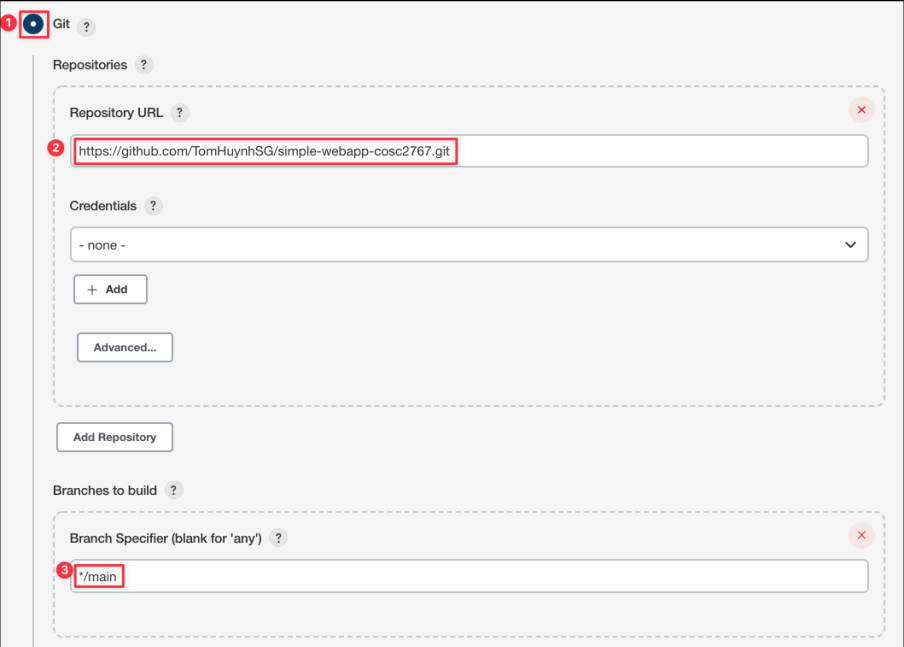Open Advanced repository settings
This screenshot has width=904, height=647.
coord(125,347)
